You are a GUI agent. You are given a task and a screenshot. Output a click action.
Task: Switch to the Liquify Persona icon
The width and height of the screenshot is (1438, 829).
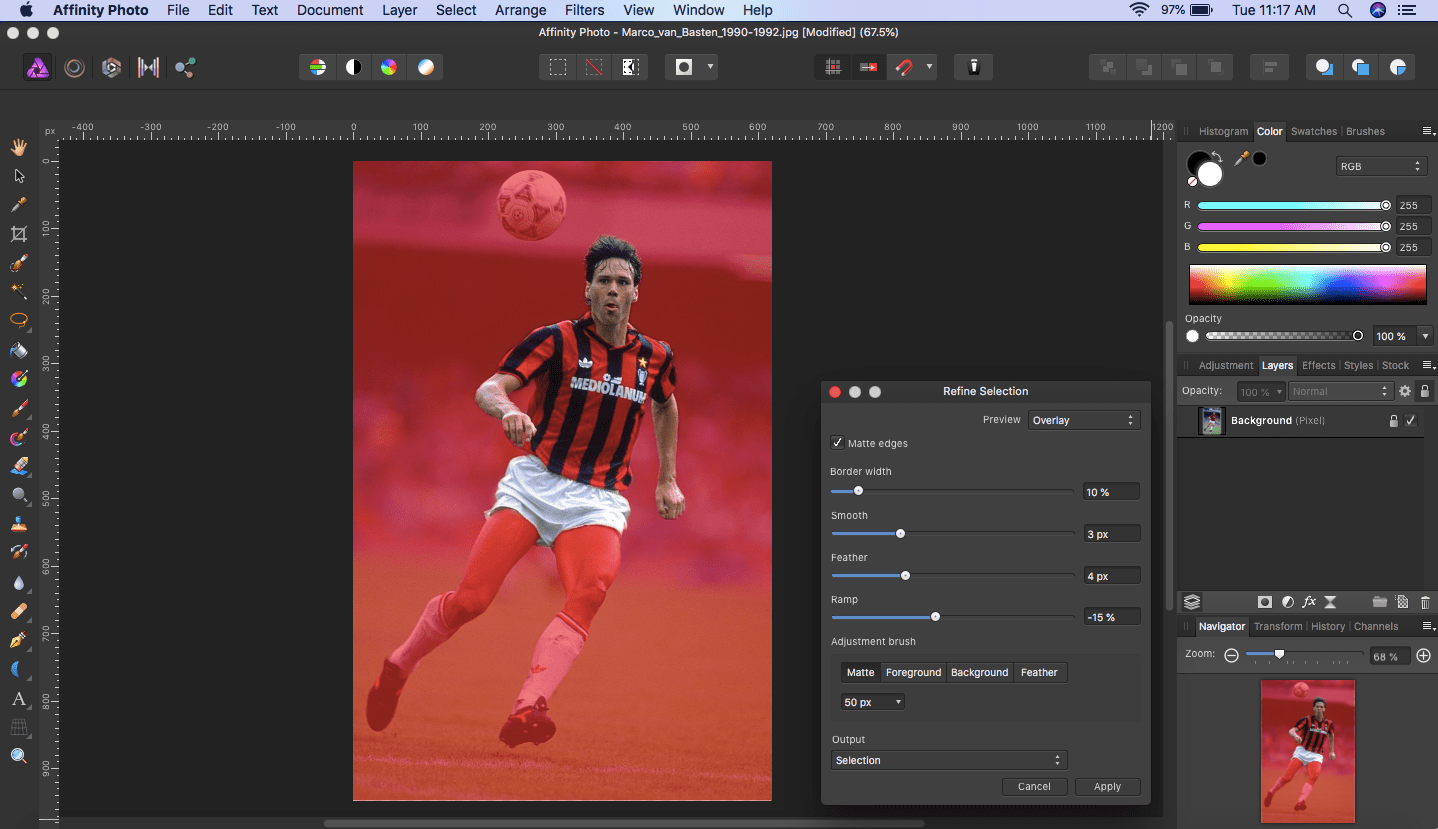tap(74, 67)
